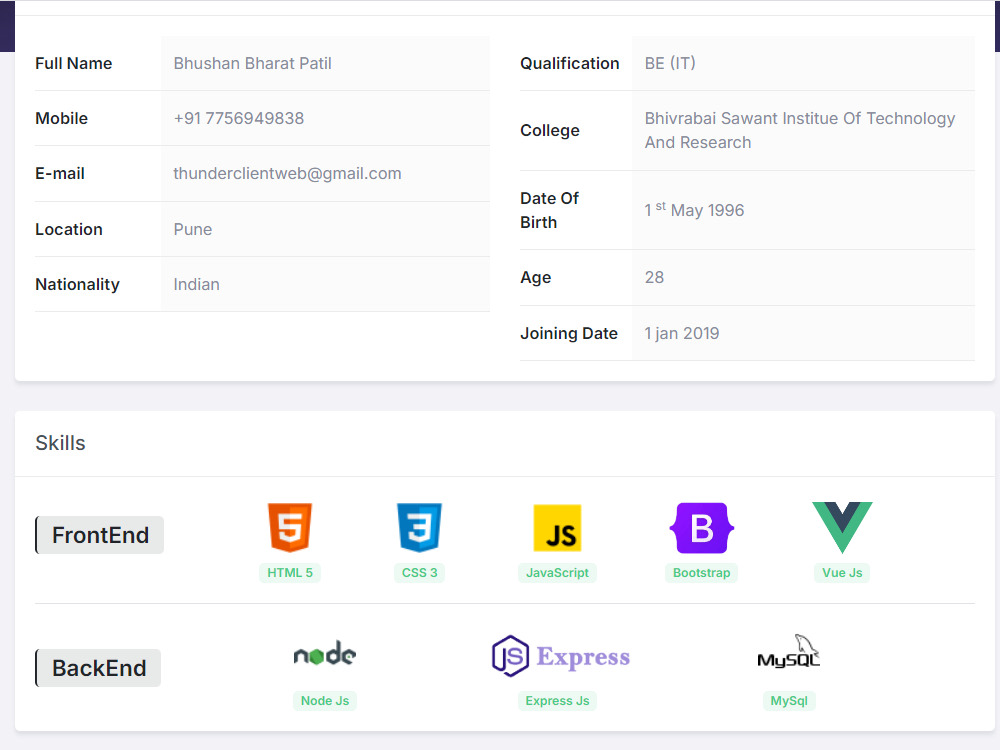Click the College field label

click(550, 130)
